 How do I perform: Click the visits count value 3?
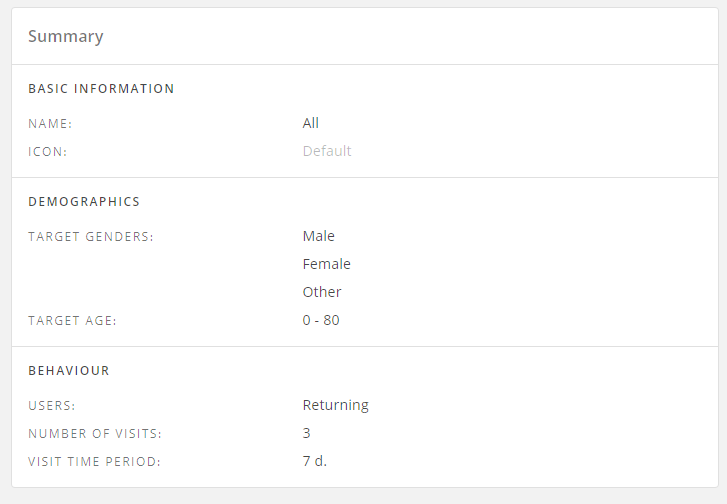[307, 433]
